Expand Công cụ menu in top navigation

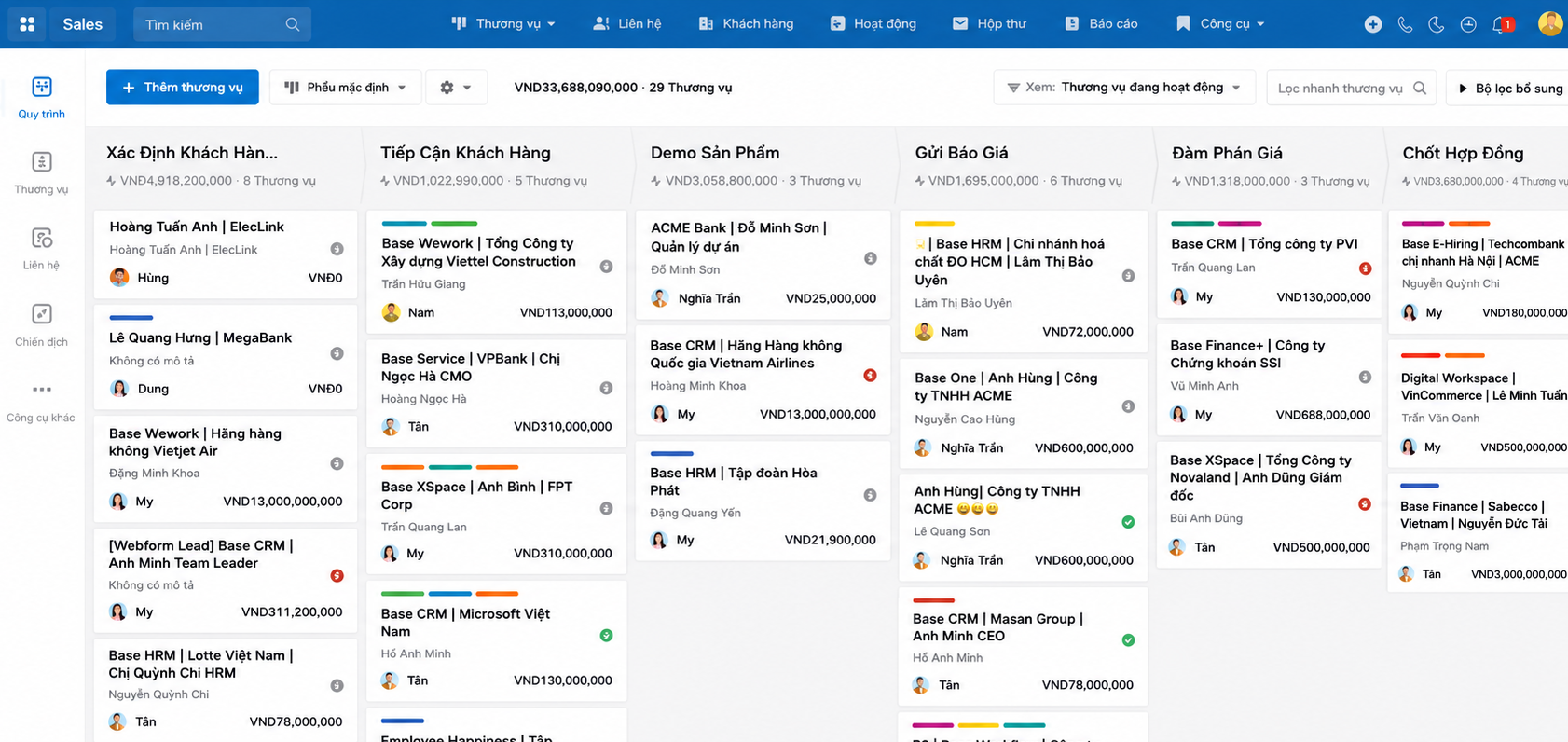point(1220,24)
